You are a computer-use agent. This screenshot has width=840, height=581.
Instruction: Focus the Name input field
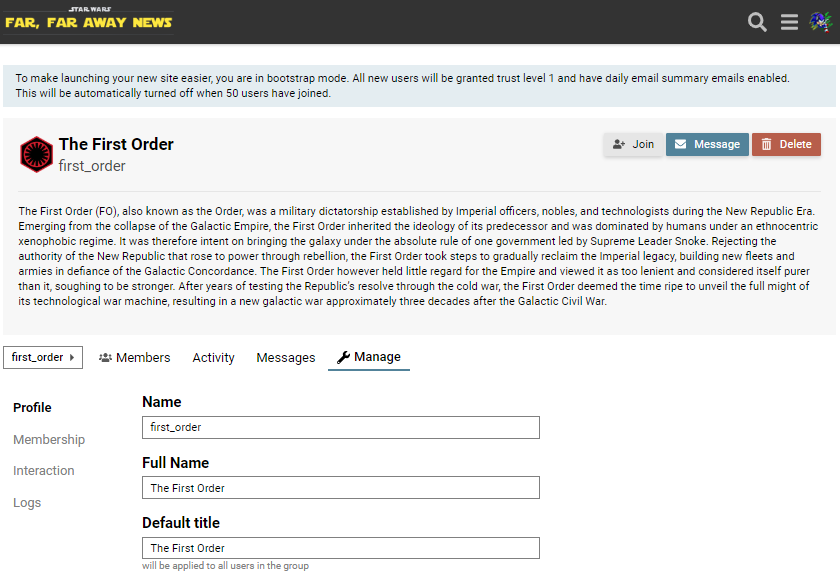pos(341,427)
